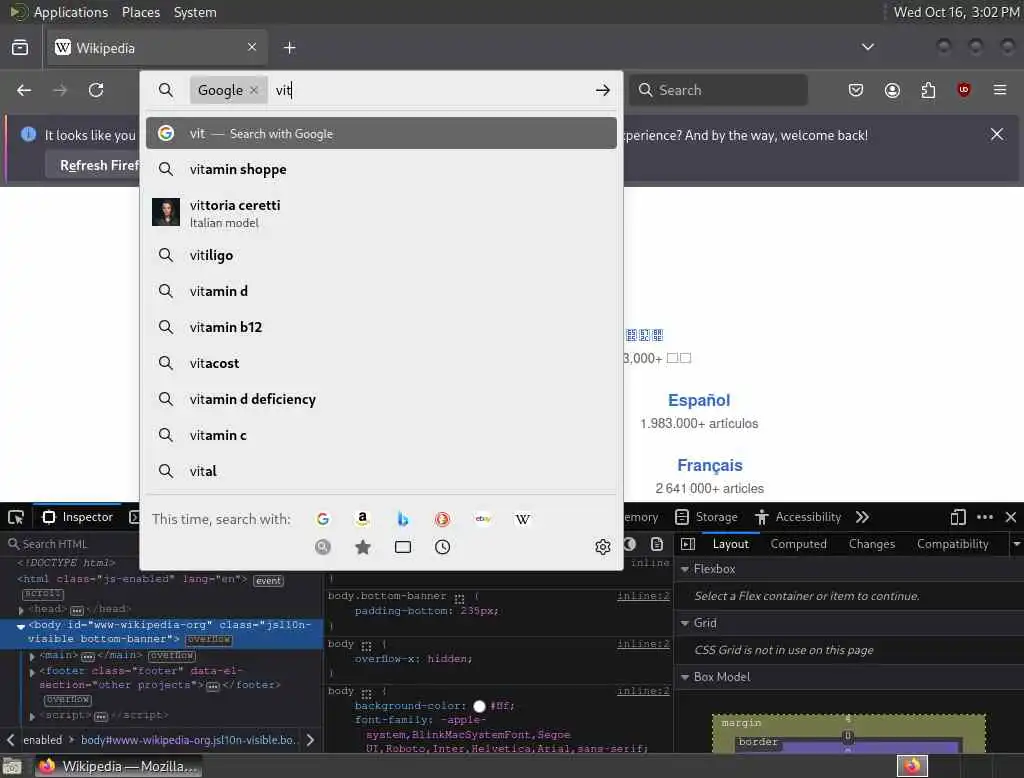
Task: Search bookmarks using the star icon
Action: (363, 547)
